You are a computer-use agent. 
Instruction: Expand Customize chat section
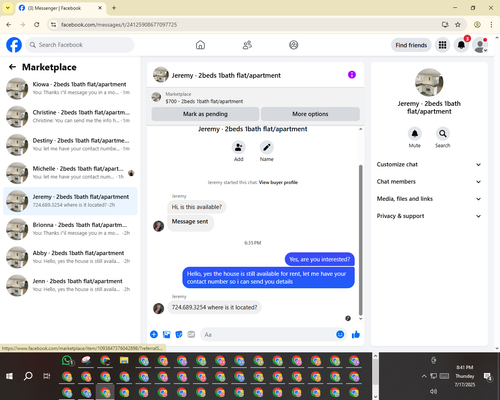(429, 164)
